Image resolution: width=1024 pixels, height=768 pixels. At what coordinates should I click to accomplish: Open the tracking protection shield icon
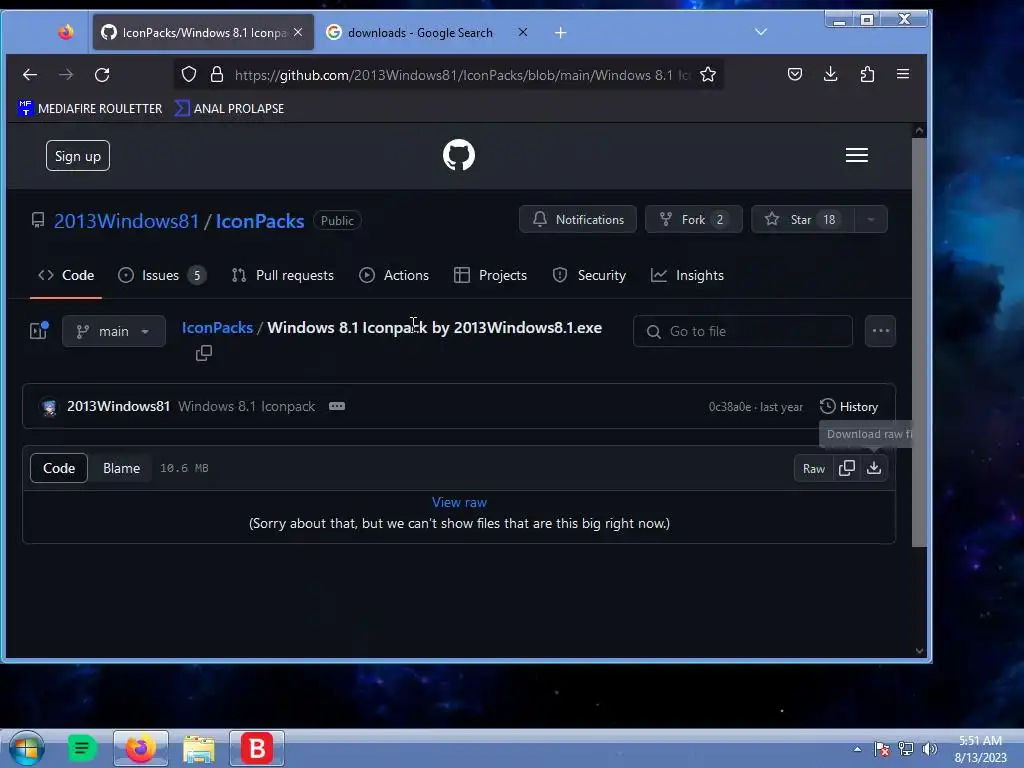(x=189, y=74)
